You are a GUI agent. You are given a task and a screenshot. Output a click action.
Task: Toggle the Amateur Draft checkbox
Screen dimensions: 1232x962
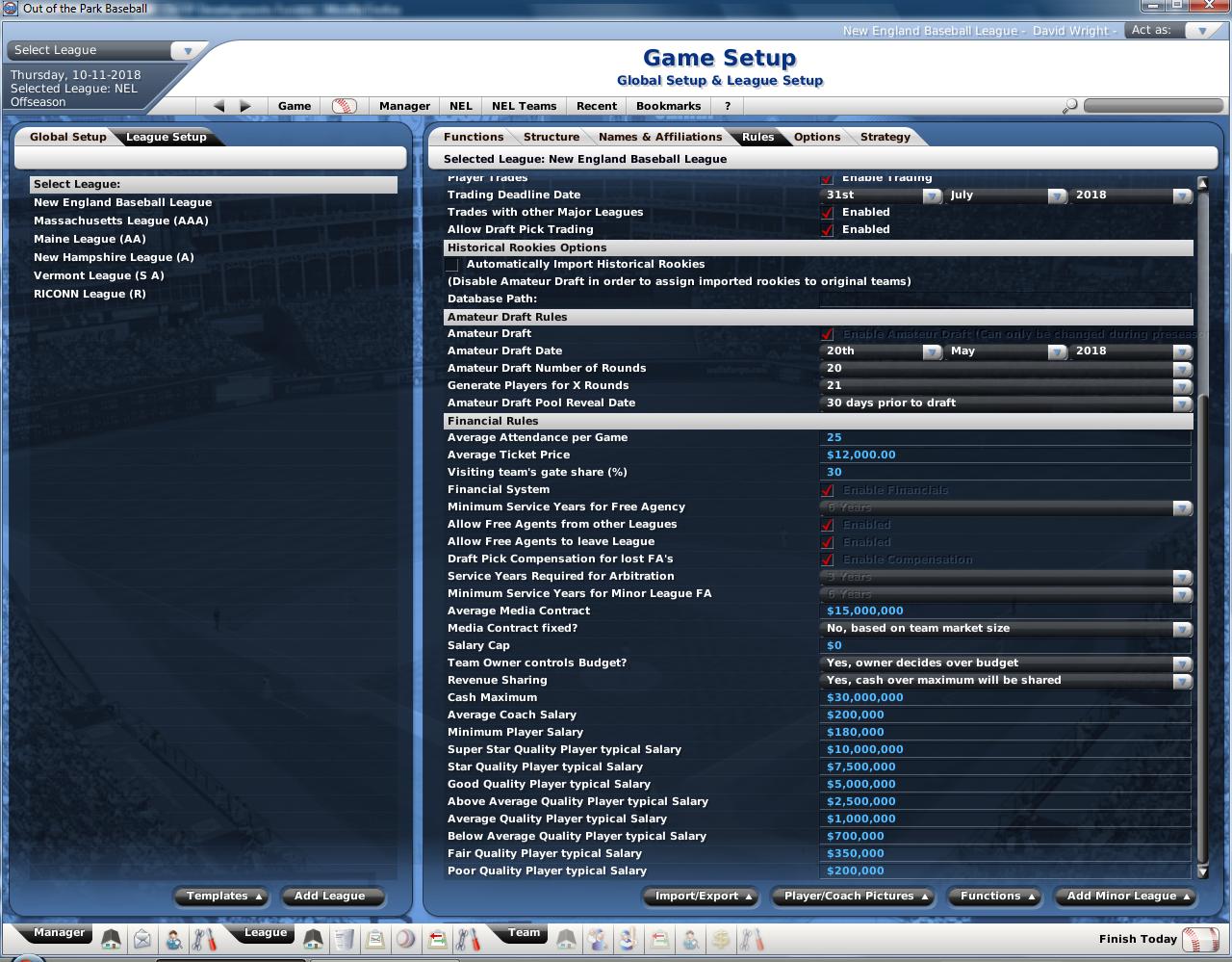pyautogui.click(x=828, y=334)
